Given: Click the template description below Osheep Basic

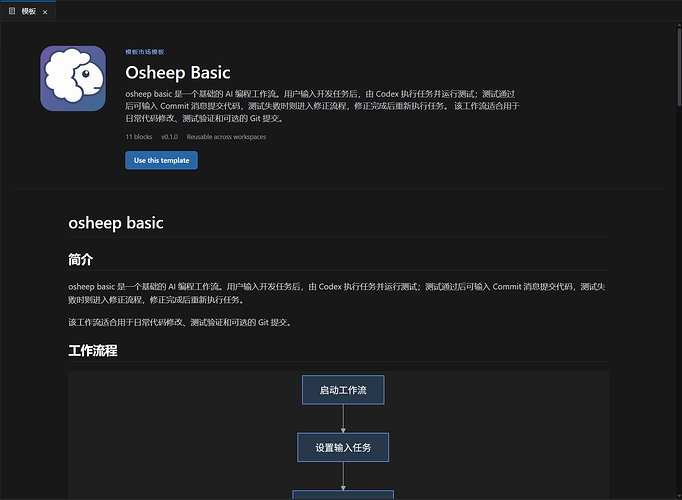Looking at the screenshot, I should click(322, 106).
